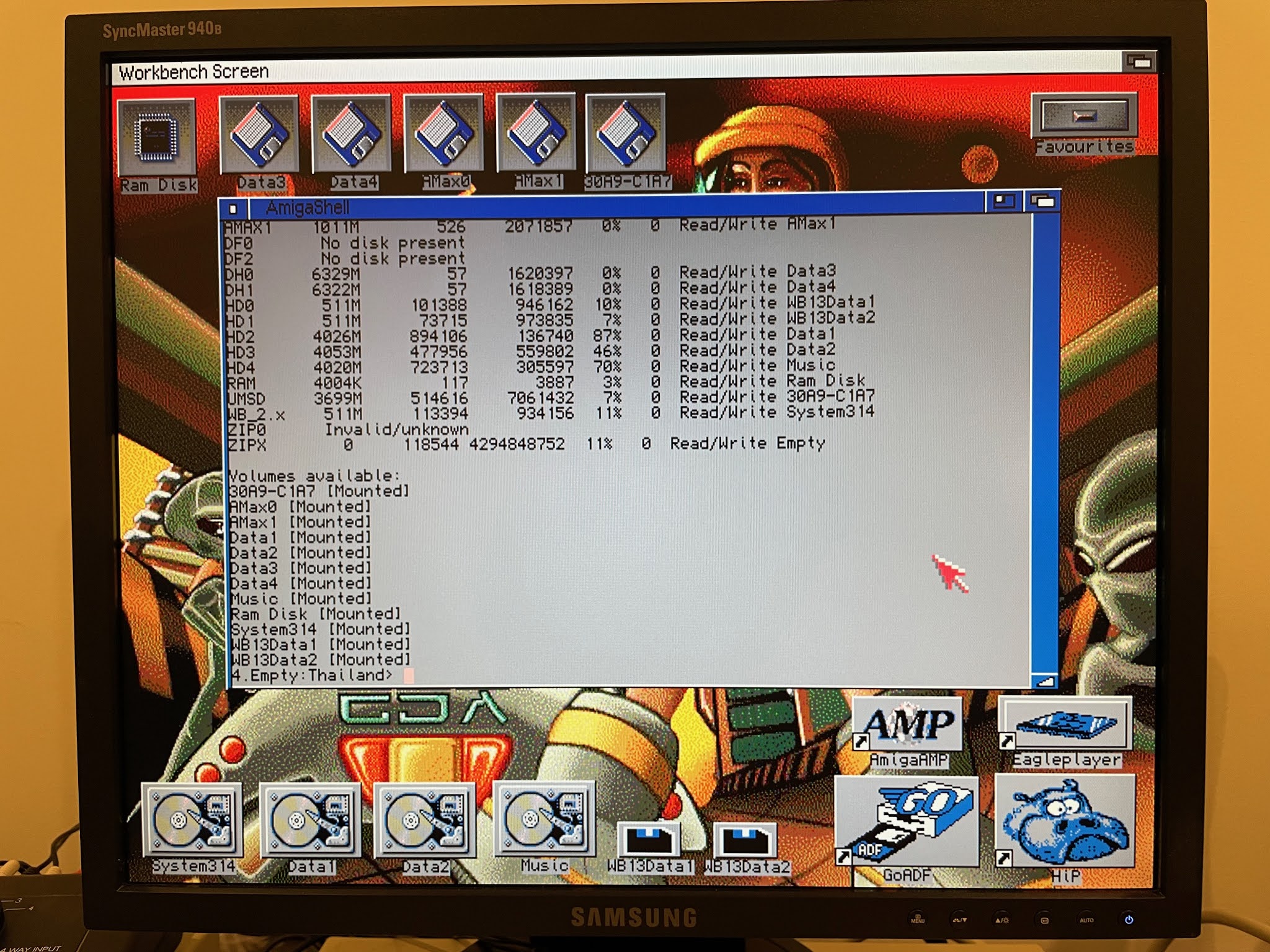1270x952 pixels.
Task: Click the AmigaShell zoom gadget
Action: click(x=1003, y=201)
